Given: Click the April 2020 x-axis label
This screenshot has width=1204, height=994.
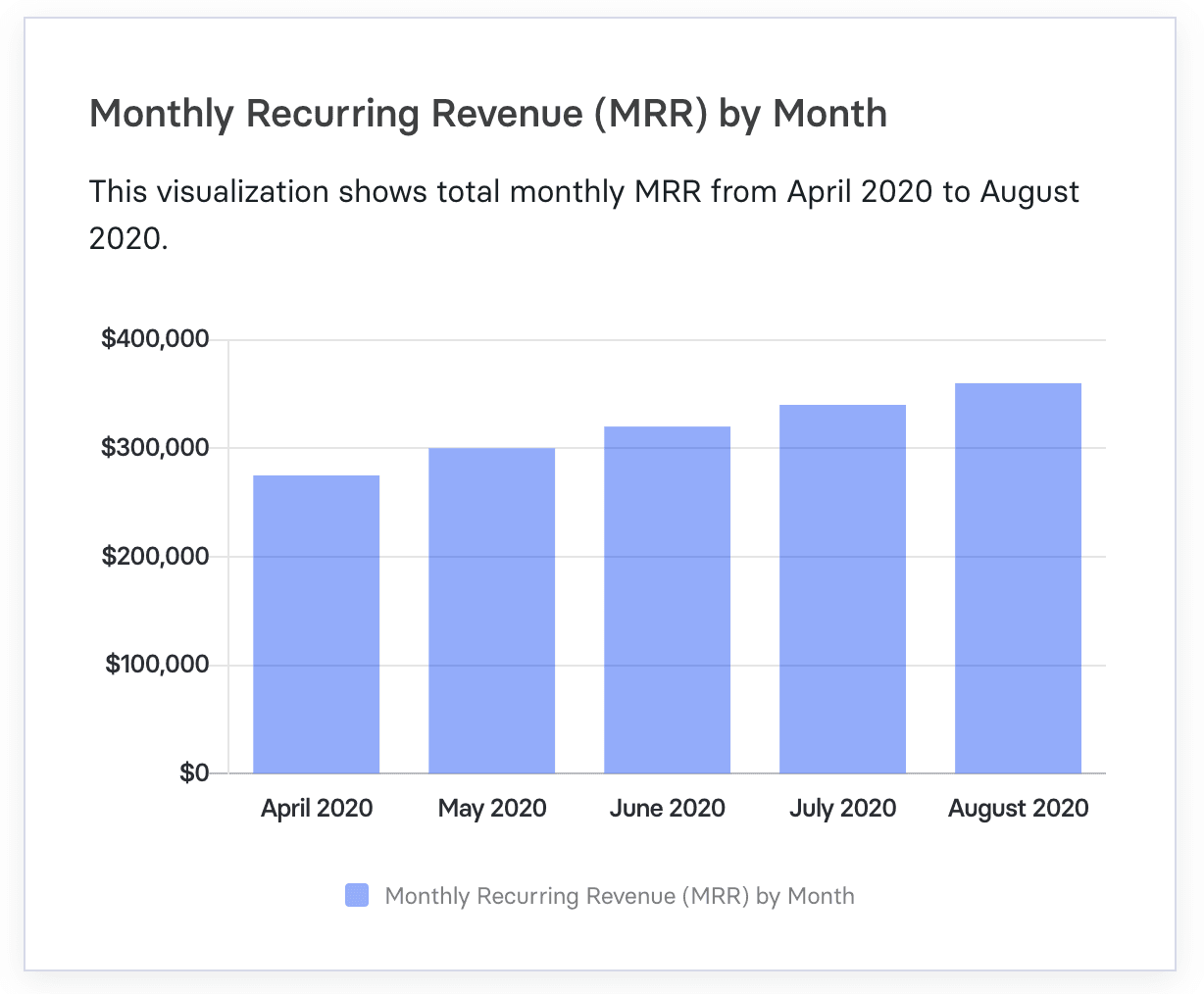Looking at the screenshot, I should coord(317,809).
